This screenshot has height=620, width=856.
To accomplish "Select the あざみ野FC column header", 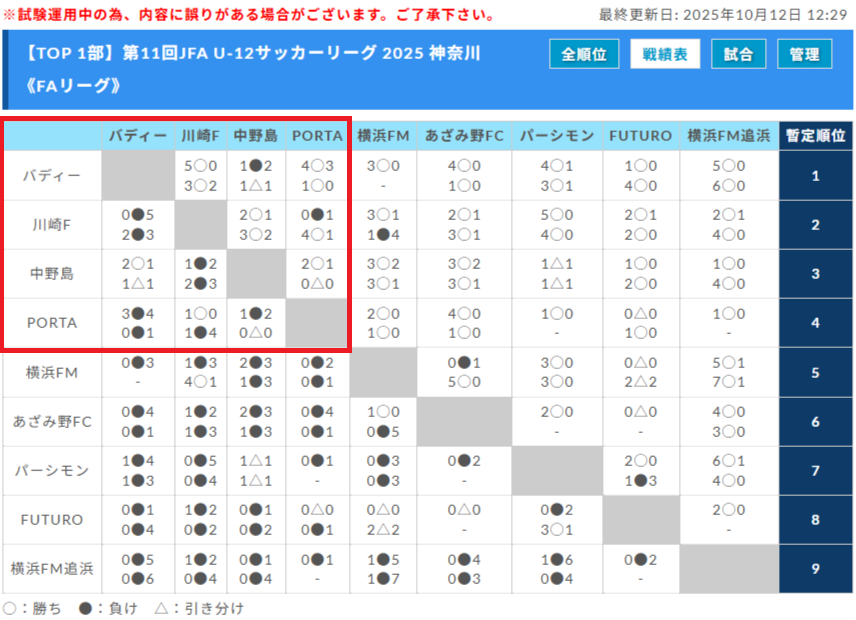I will tap(464, 136).
